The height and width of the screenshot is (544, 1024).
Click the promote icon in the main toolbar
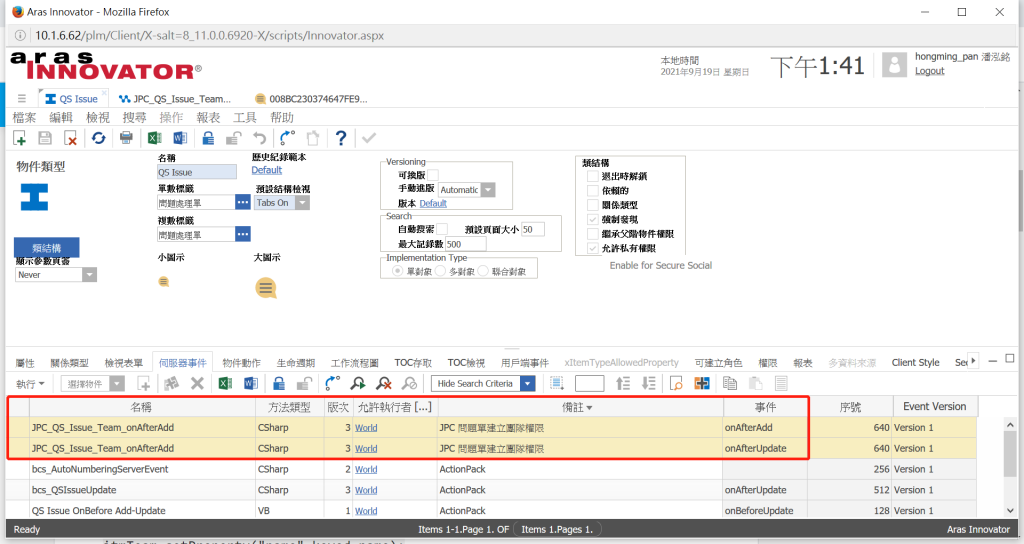287,138
